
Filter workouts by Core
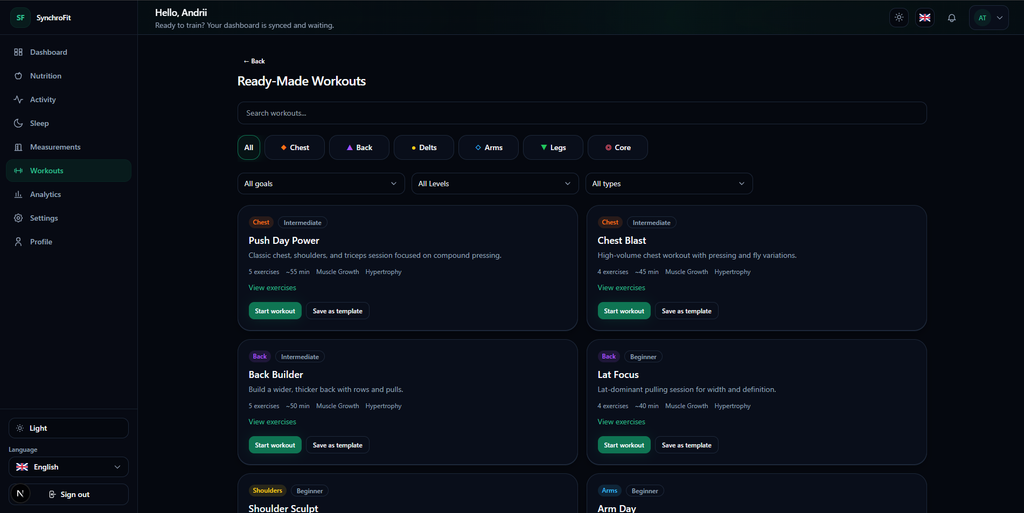(x=618, y=148)
